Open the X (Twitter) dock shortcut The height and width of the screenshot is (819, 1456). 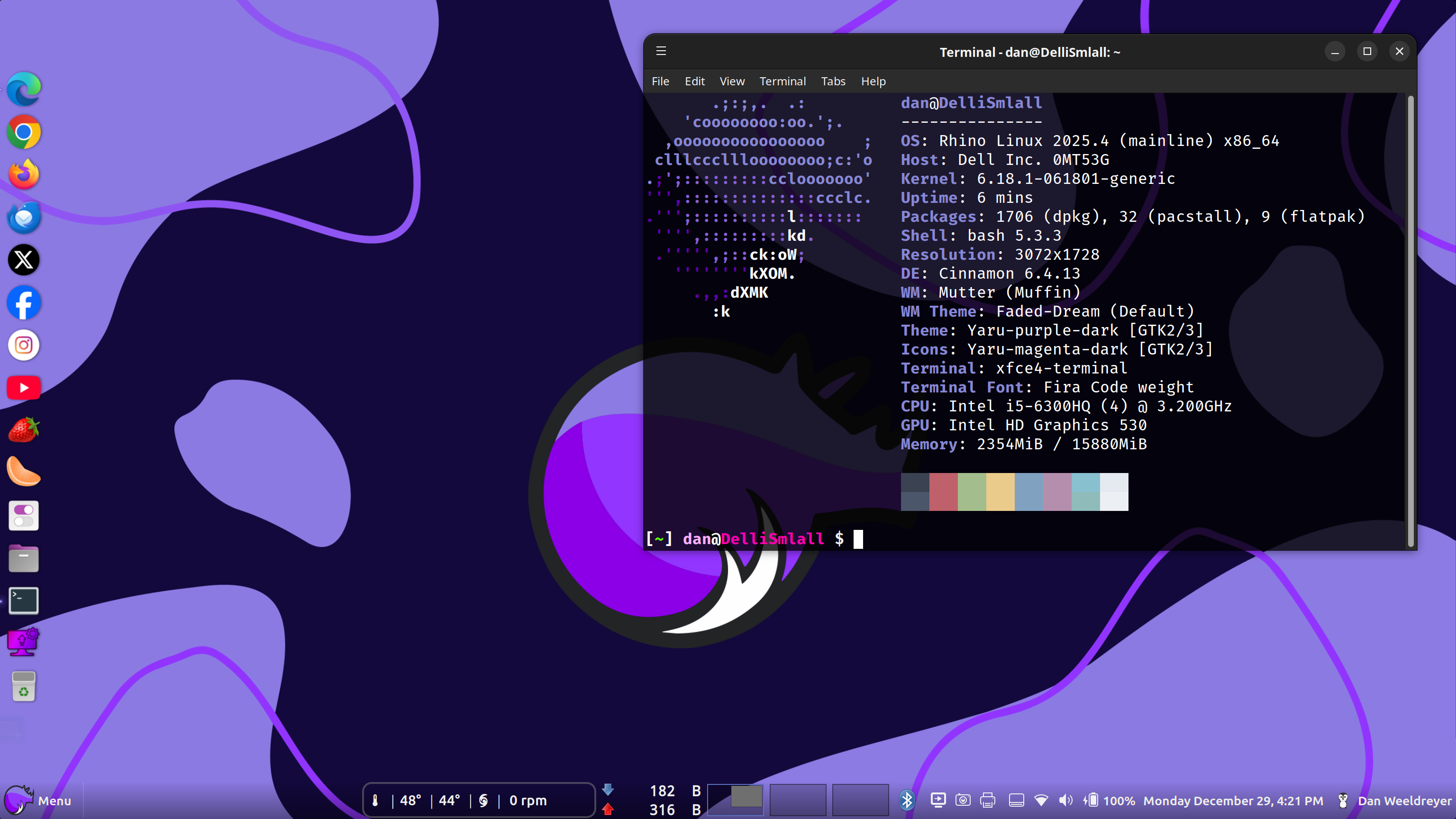click(x=24, y=260)
